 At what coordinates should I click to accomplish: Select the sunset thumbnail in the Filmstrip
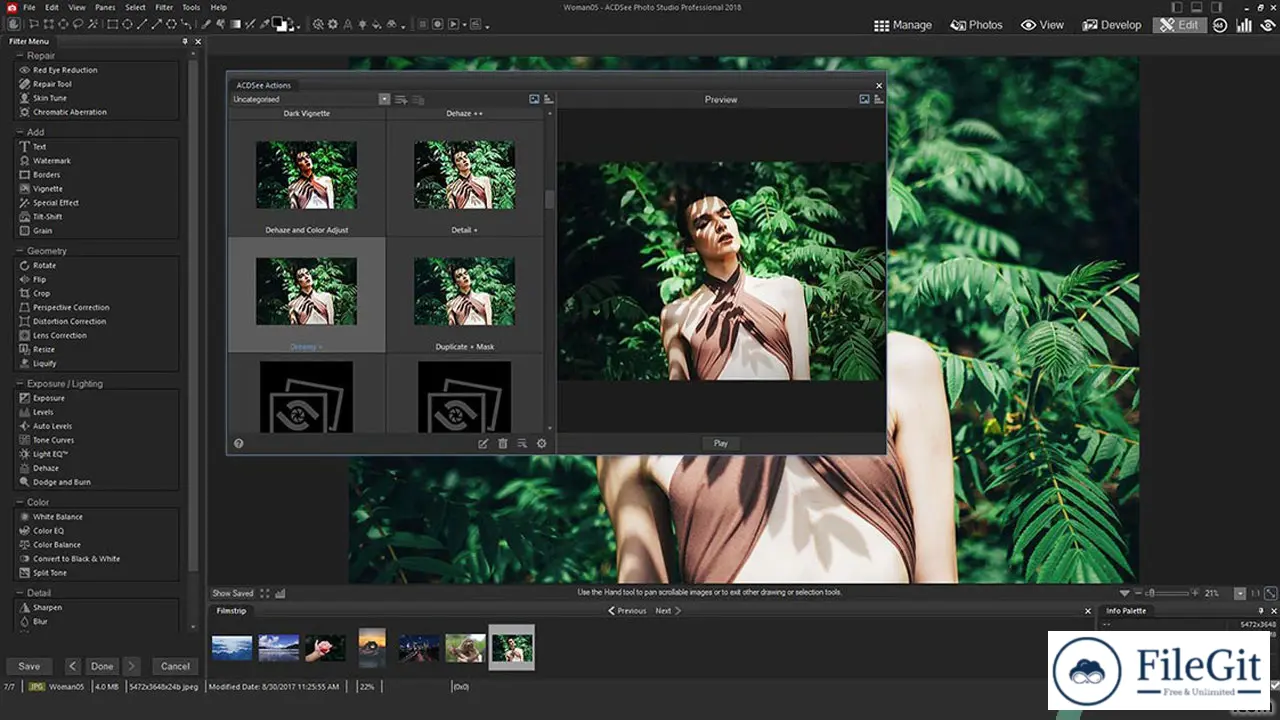click(x=372, y=647)
